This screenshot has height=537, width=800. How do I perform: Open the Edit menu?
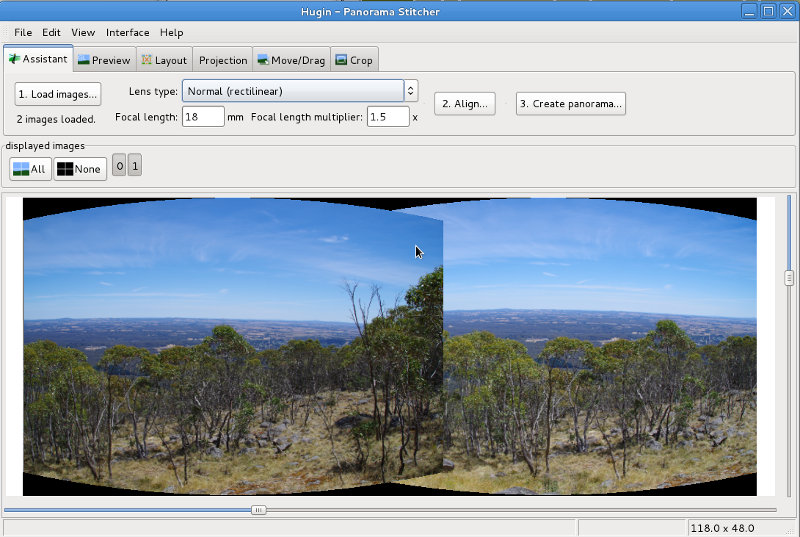pyautogui.click(x=51, y=33)
